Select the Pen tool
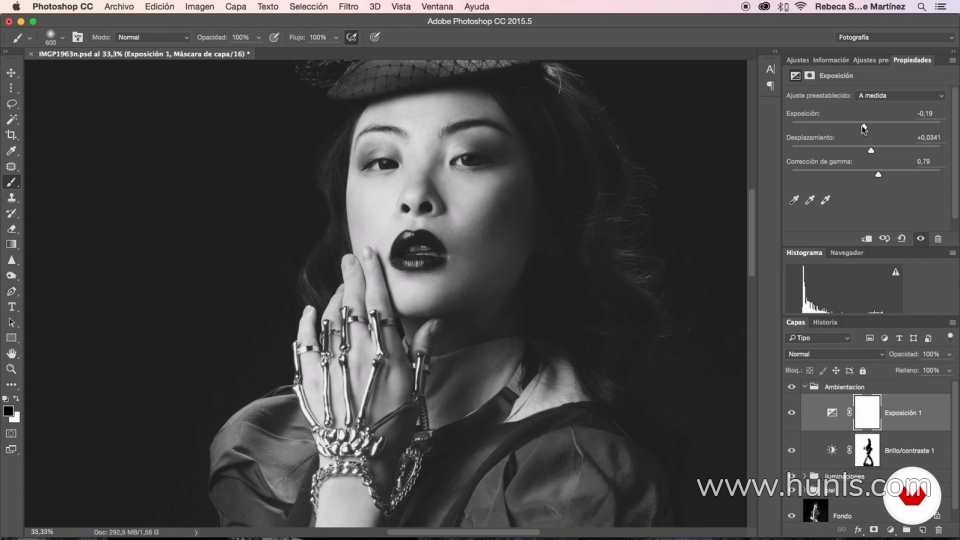 (11, 291)
